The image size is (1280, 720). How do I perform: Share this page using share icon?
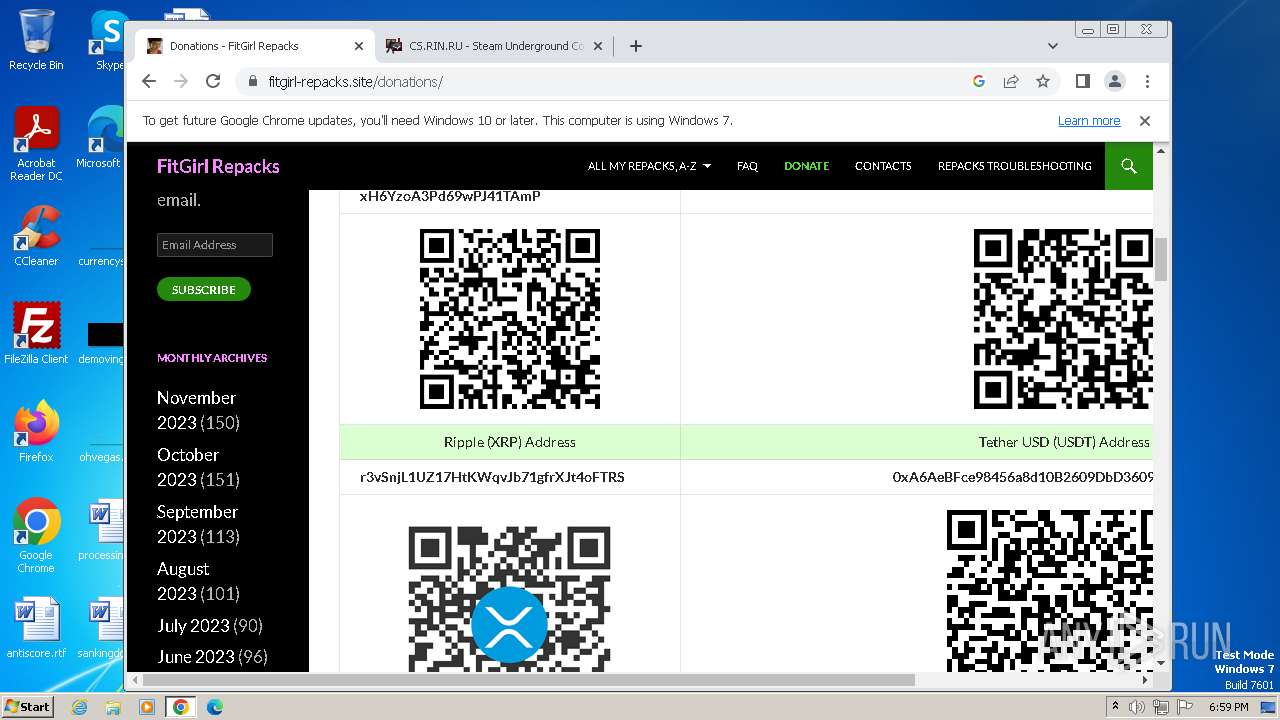1011,81
